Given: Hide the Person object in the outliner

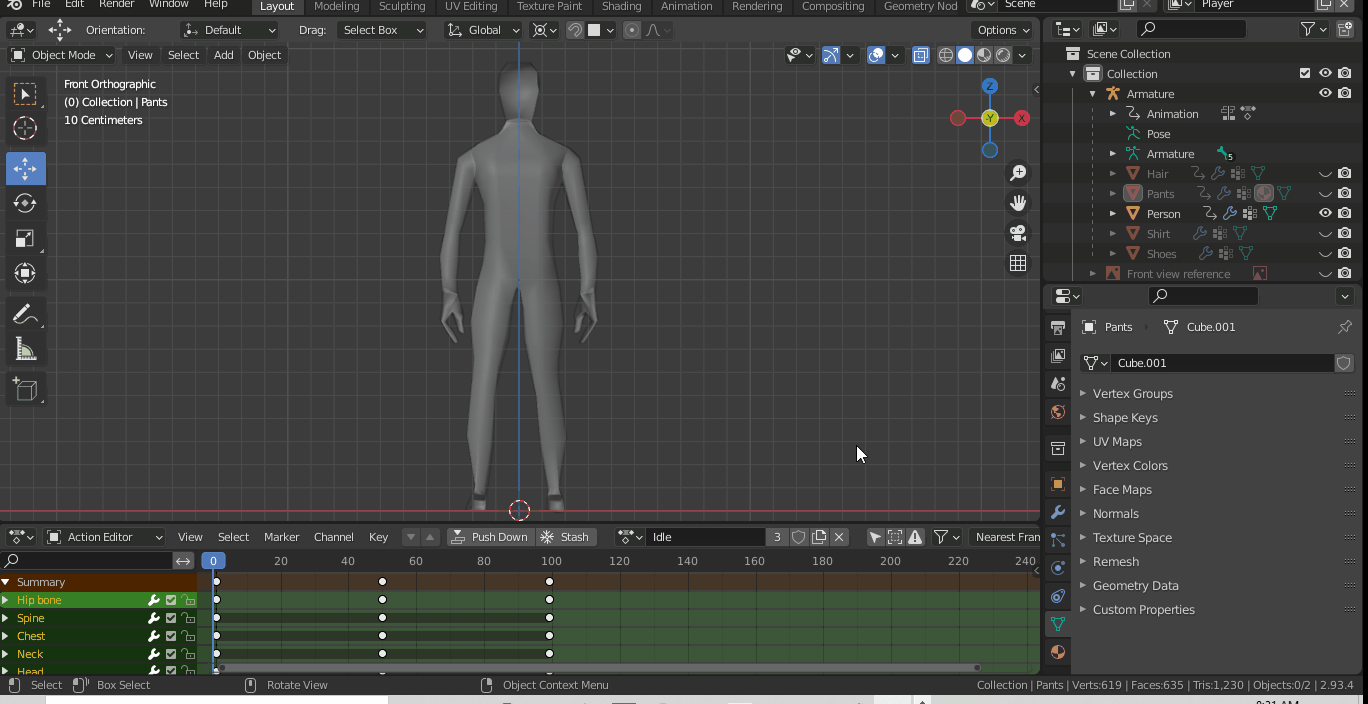Looking at the screenshot, I should point(1324,213).
